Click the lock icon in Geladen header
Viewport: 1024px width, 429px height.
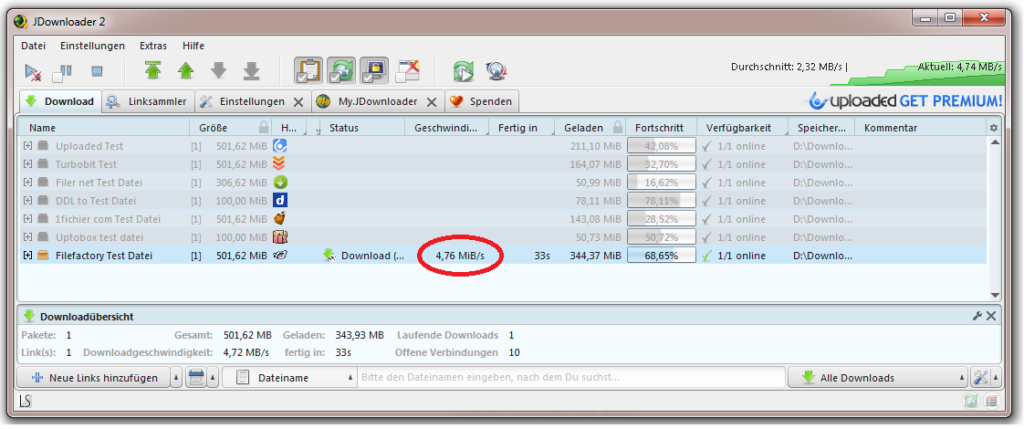(617, 127)
